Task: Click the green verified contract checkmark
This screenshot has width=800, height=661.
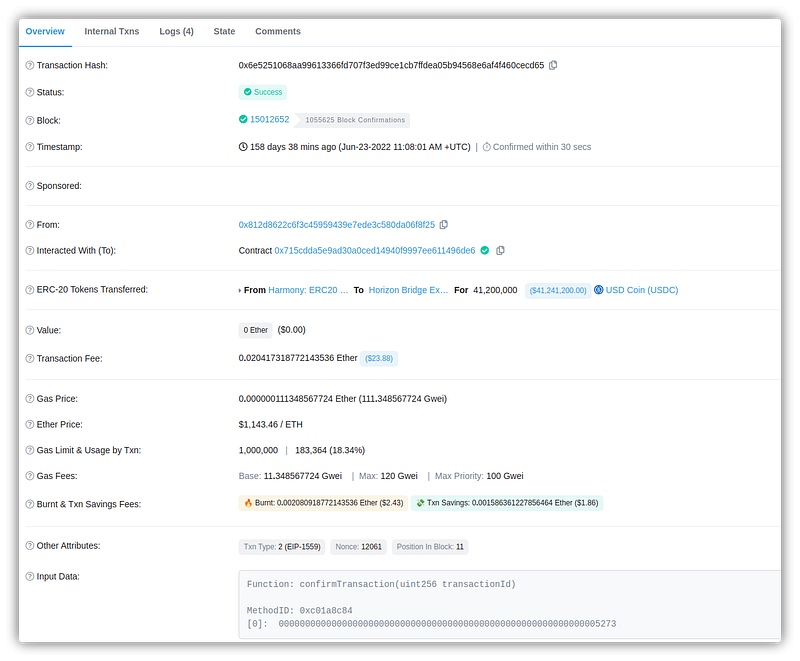Action: click(485, 250)
